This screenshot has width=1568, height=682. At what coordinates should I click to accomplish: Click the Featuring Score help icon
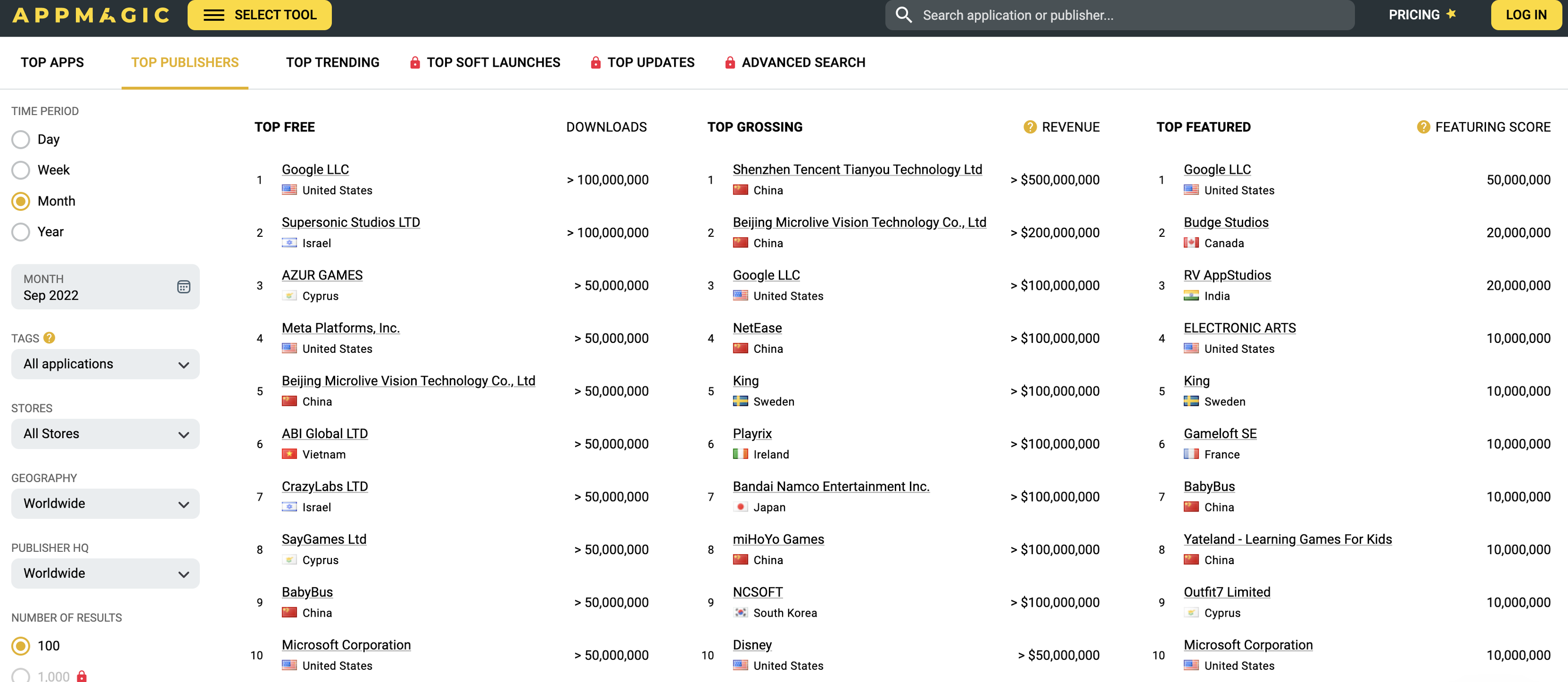(x=1423, y=126)
